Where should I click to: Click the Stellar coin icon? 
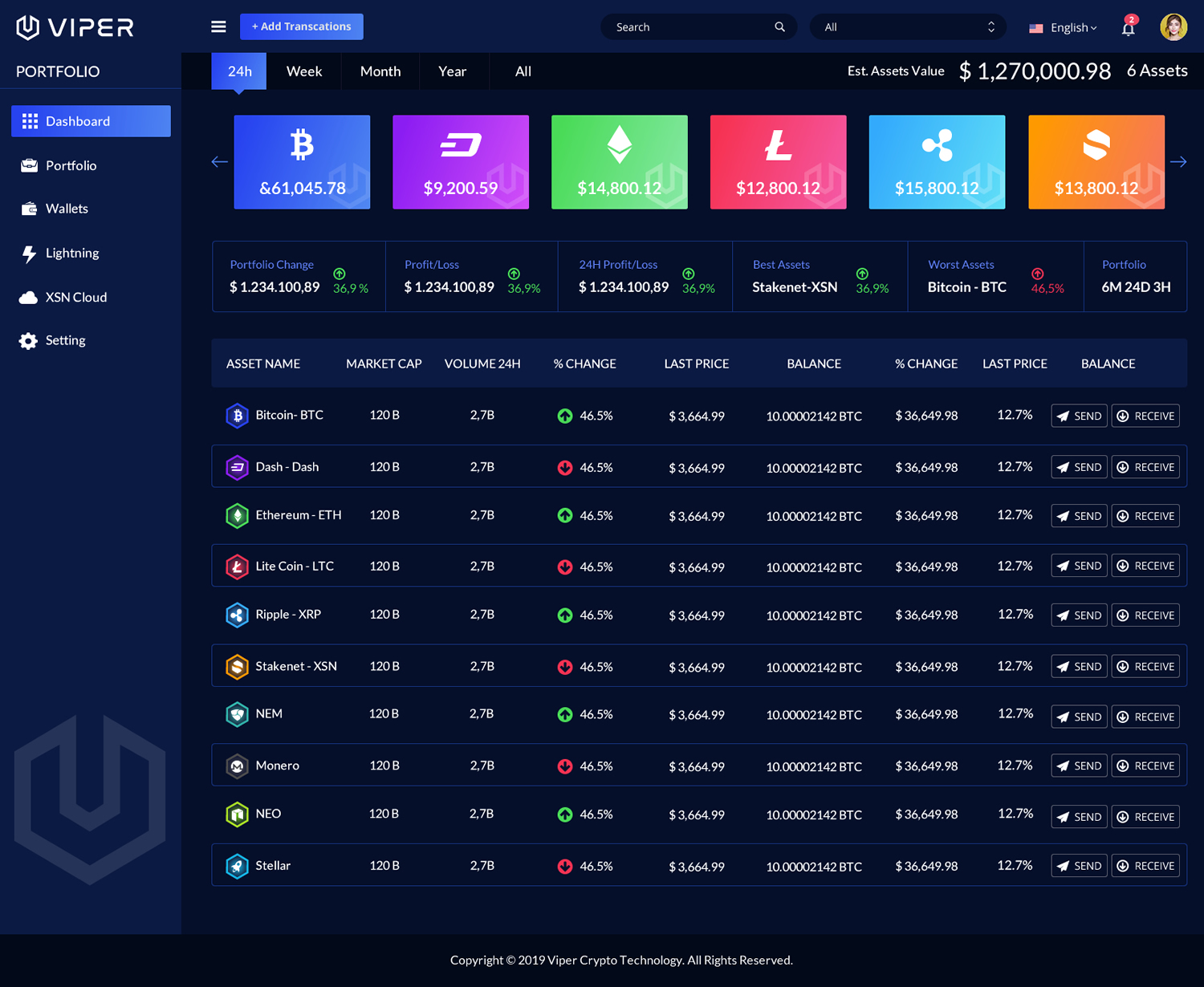(237, 866)
